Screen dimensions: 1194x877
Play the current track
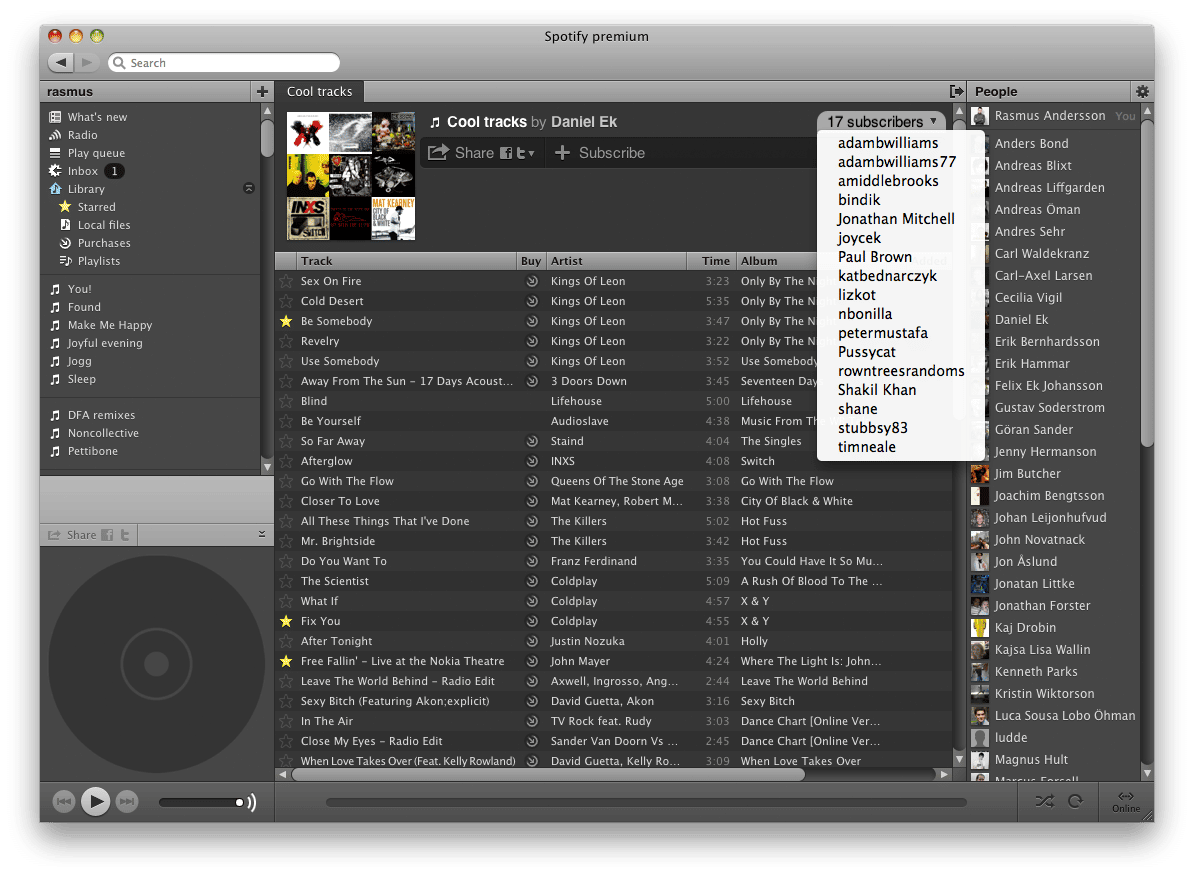point(95,801)
